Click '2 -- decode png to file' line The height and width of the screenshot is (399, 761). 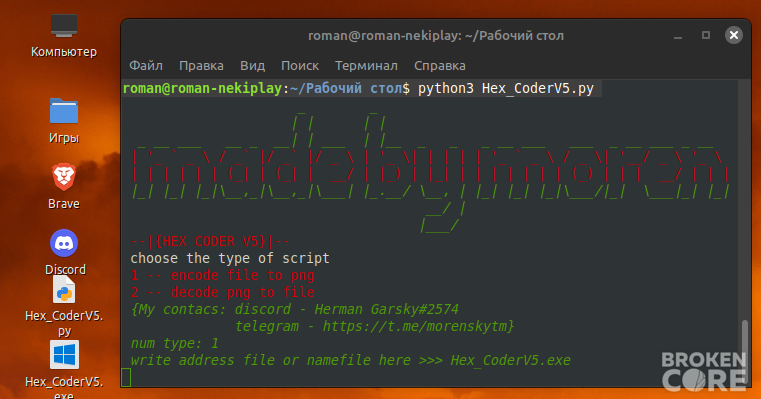[222, 292]
